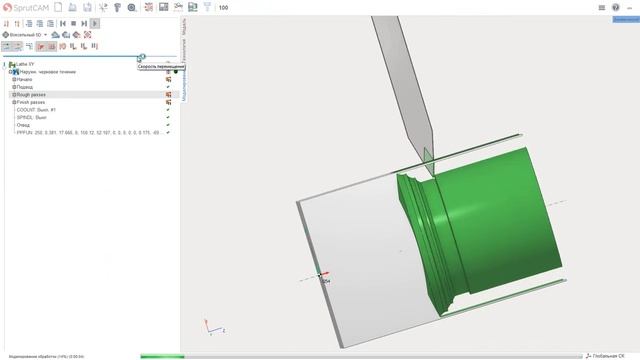Click first dark bracket icon in bottom row

click(x=73, y=47)
